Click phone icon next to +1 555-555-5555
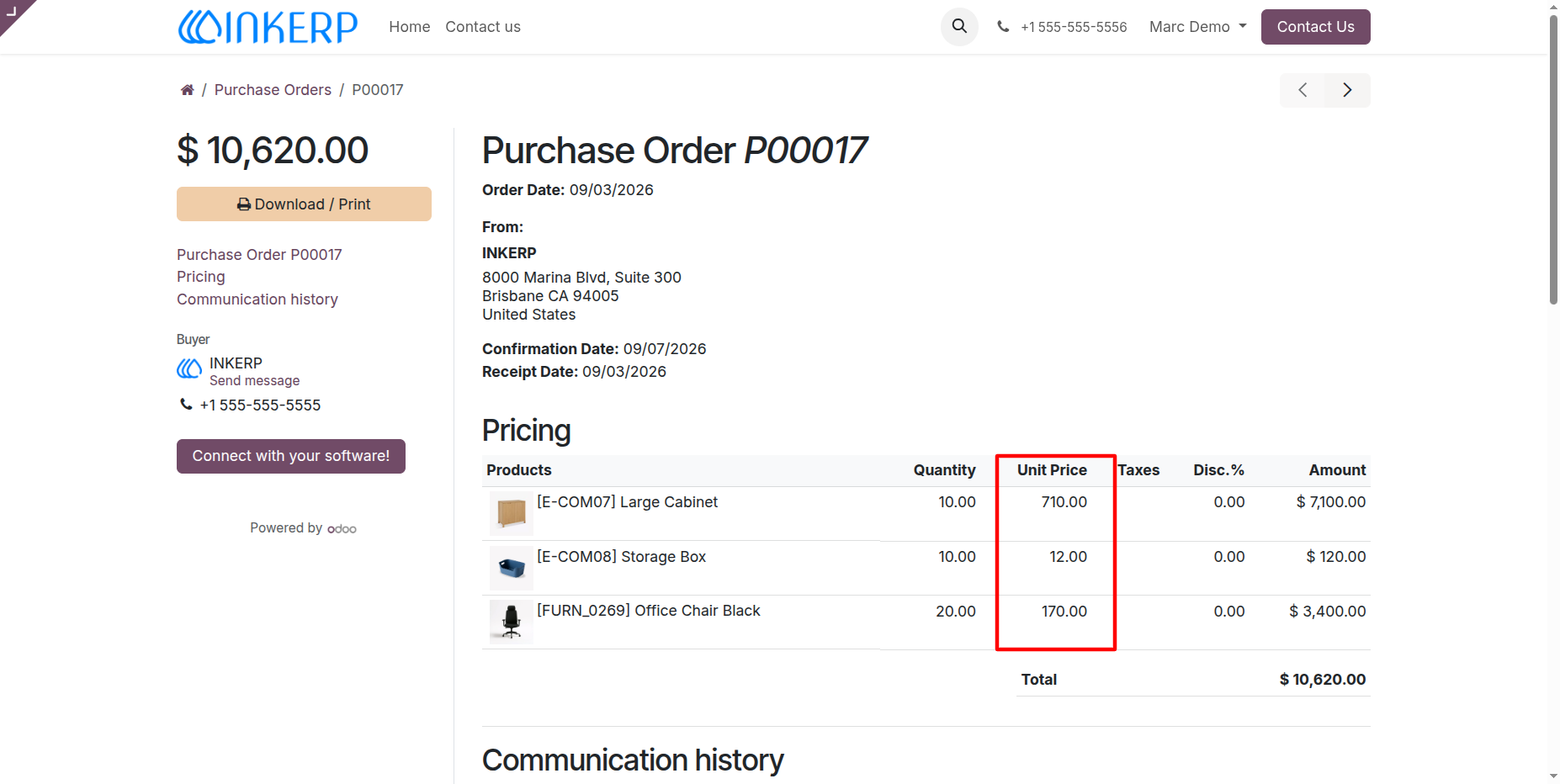 click(x=186, y=405)
